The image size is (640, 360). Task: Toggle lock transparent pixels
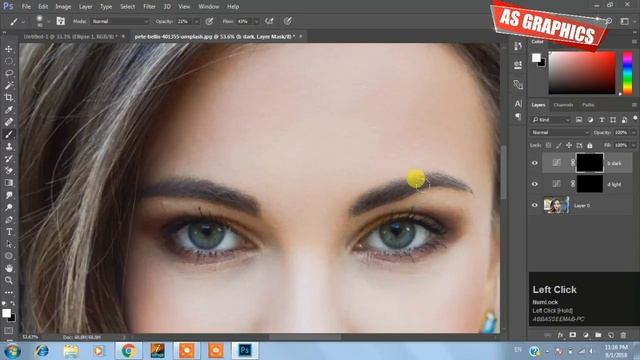(548, 145)
